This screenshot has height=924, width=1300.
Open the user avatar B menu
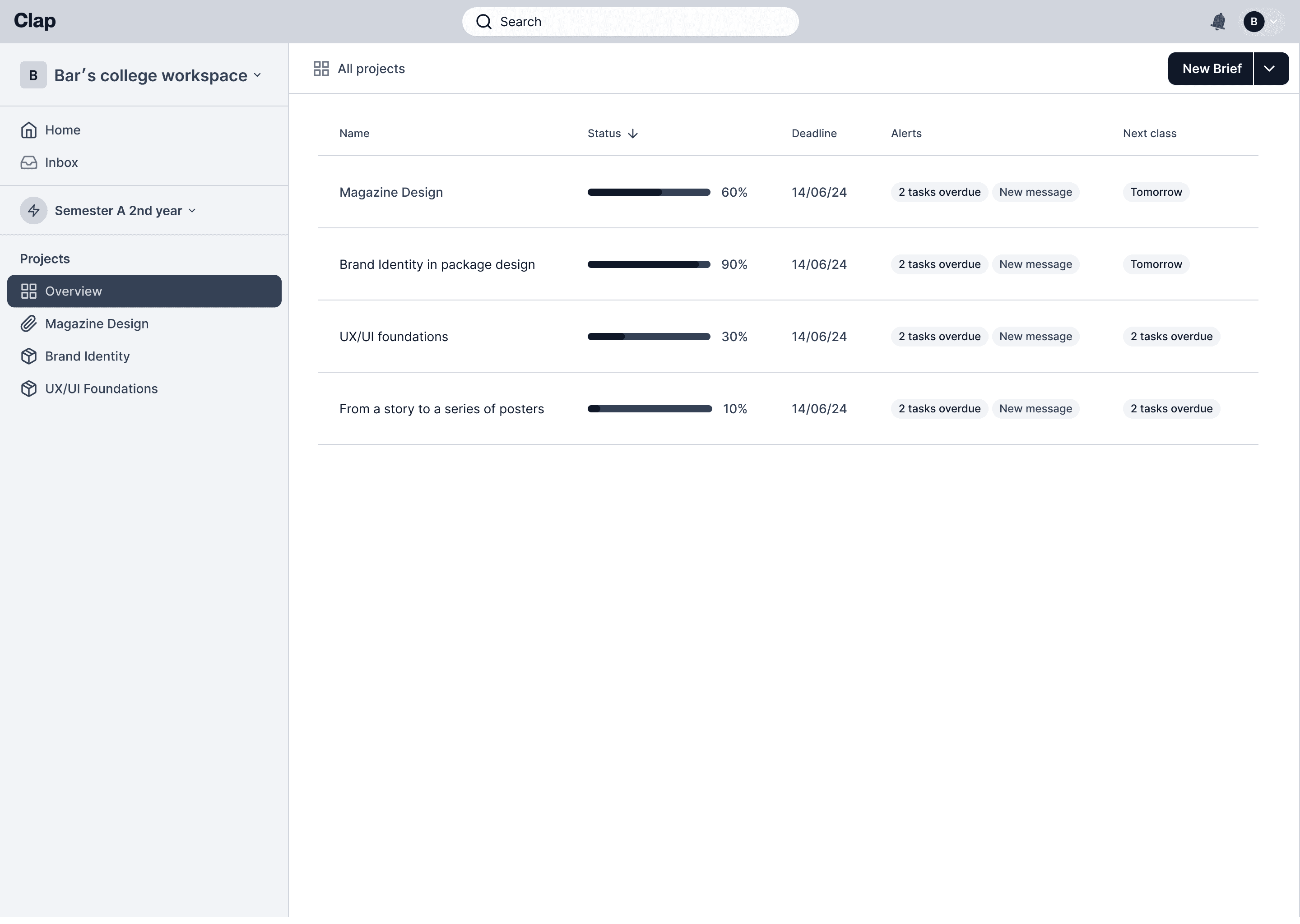pos(1254,22)
